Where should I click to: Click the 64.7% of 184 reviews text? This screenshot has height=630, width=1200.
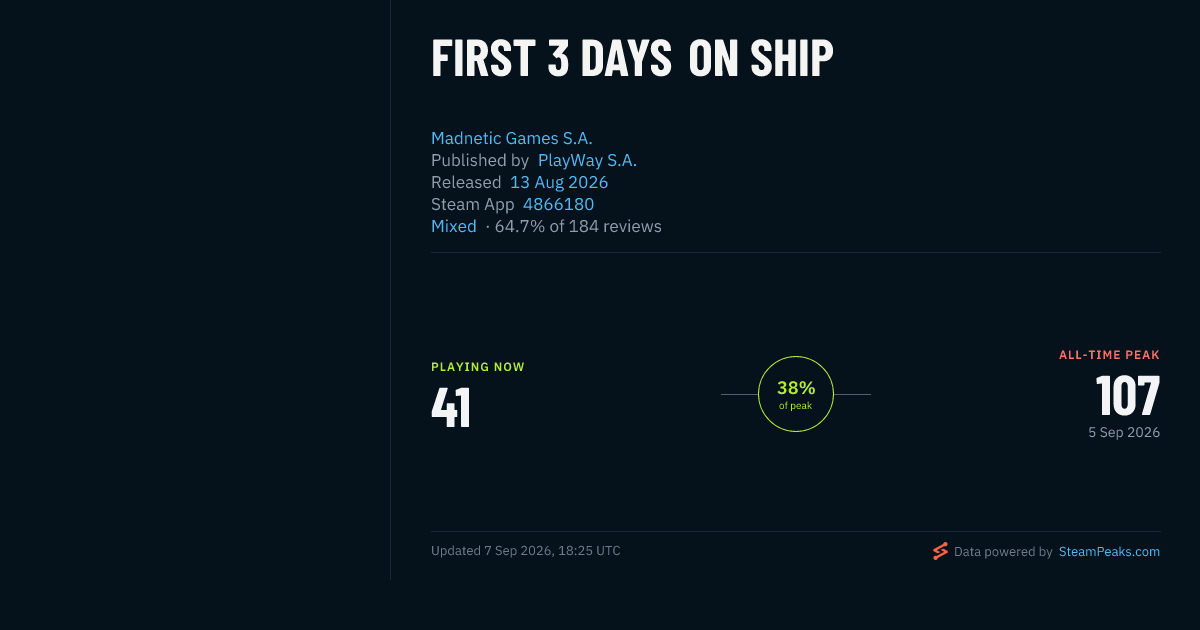578,226
